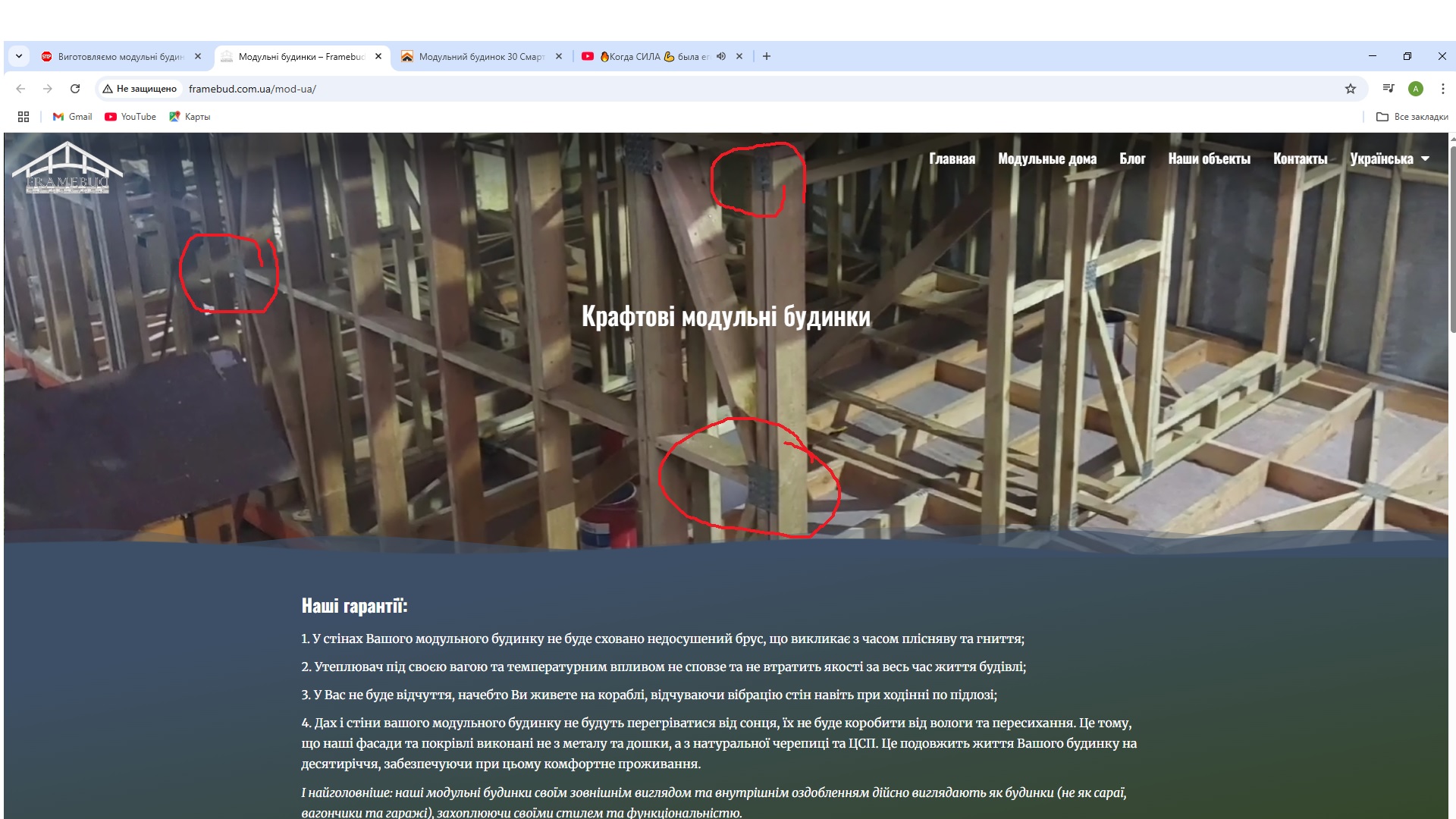Open a new tab with plus button
The height and width of the screenshot is (819, 1456).
click(x=767, y=56)
